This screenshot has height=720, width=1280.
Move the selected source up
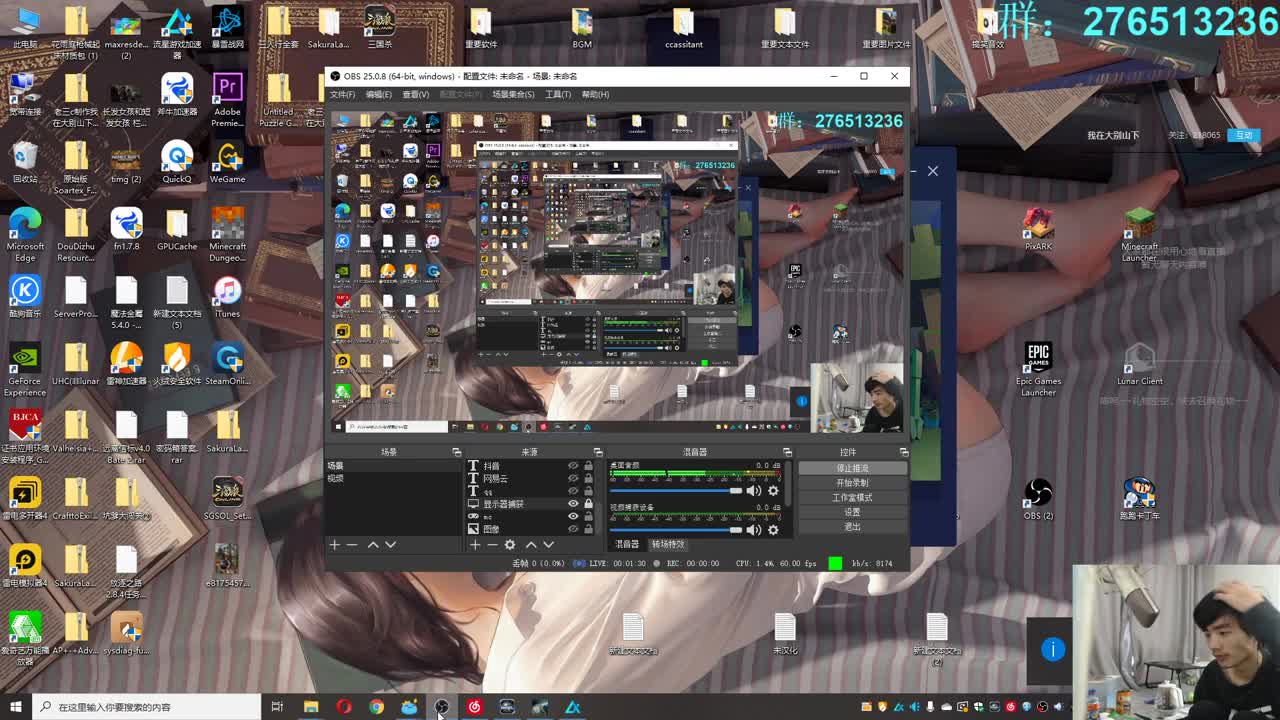tap(531, 544)
